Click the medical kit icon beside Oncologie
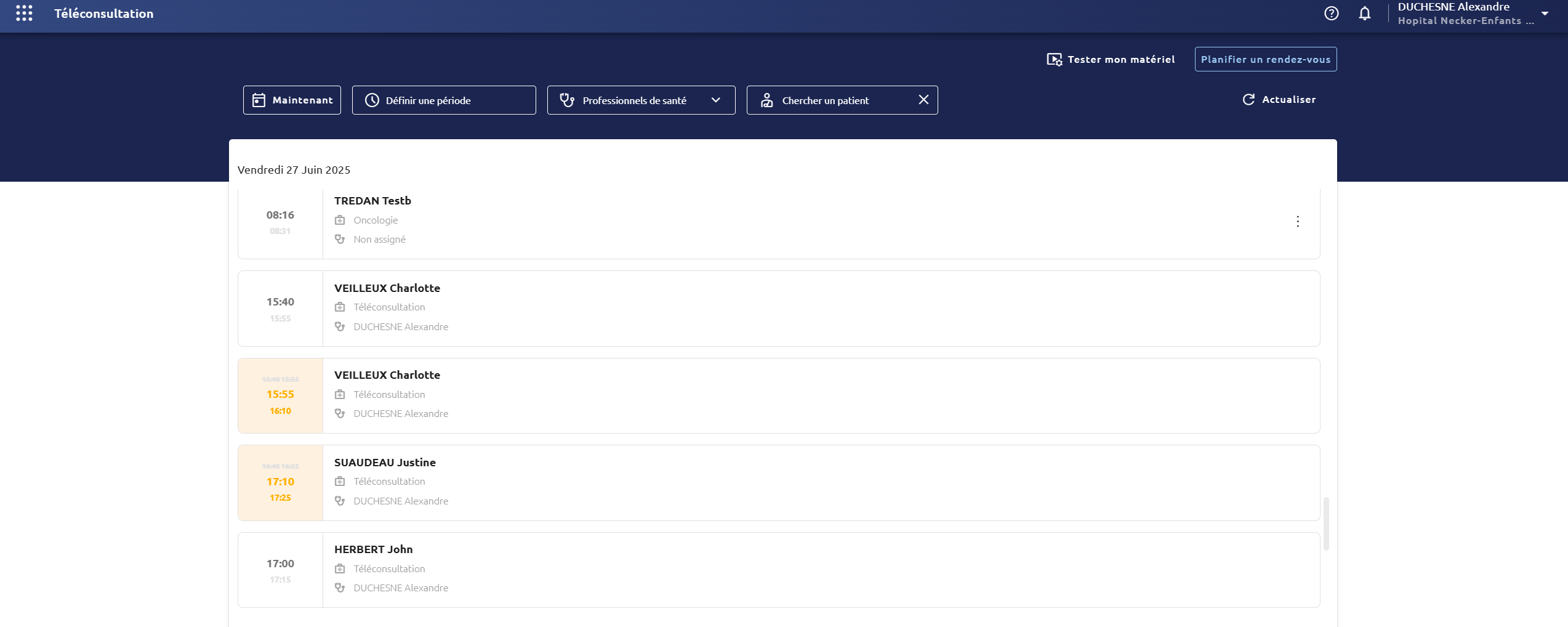This screenshot has height=627, width=1568. (x=340, y=220)
